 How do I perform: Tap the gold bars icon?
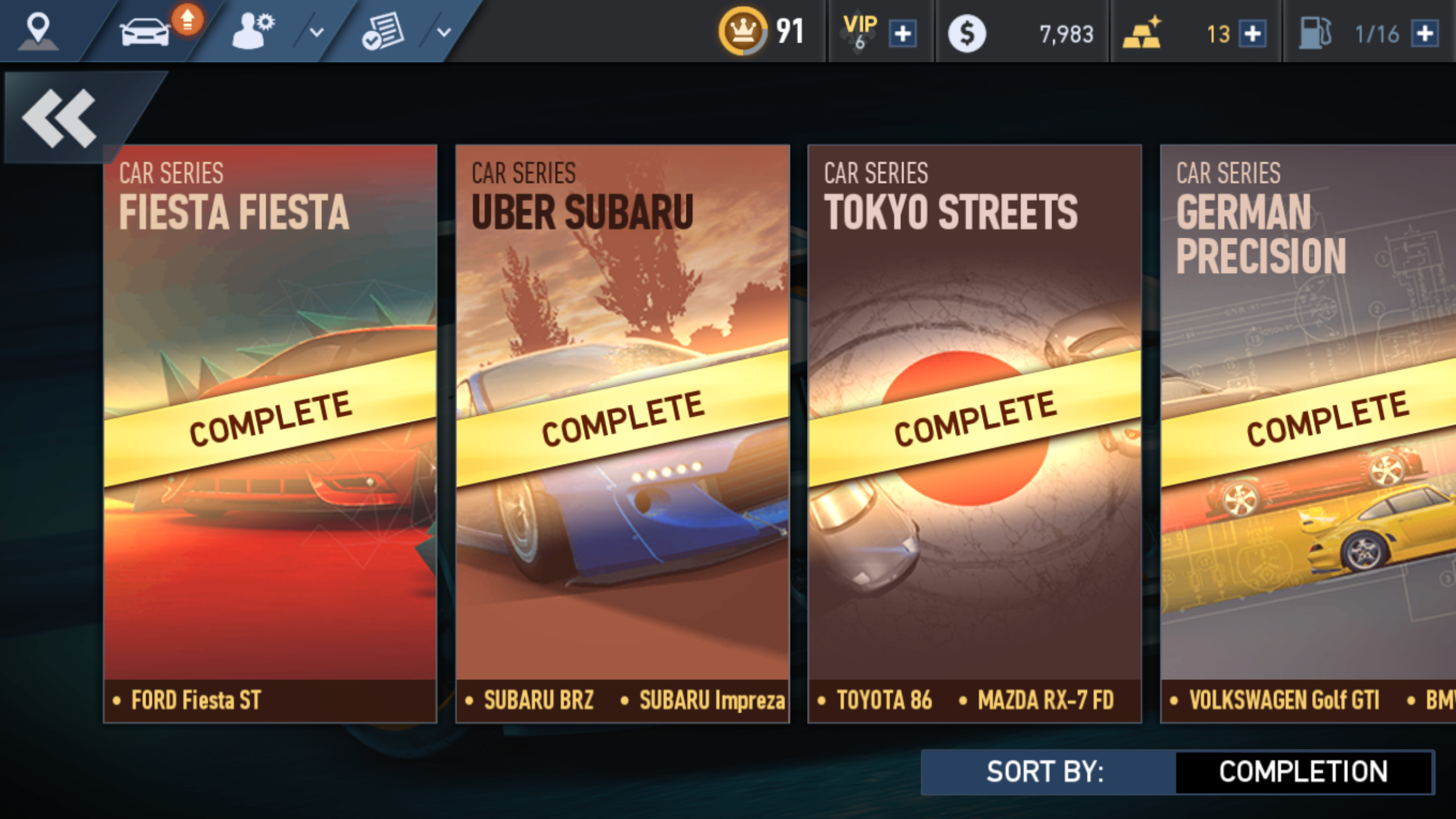1141,33
